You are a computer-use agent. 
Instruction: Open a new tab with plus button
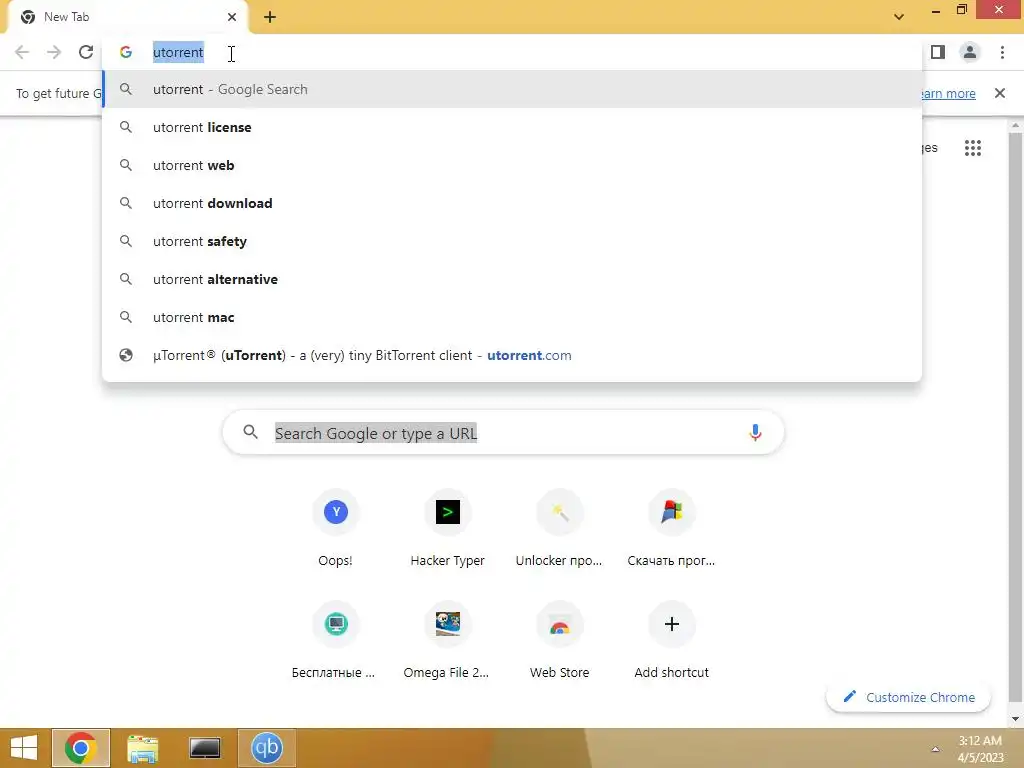tap(270, 17)
